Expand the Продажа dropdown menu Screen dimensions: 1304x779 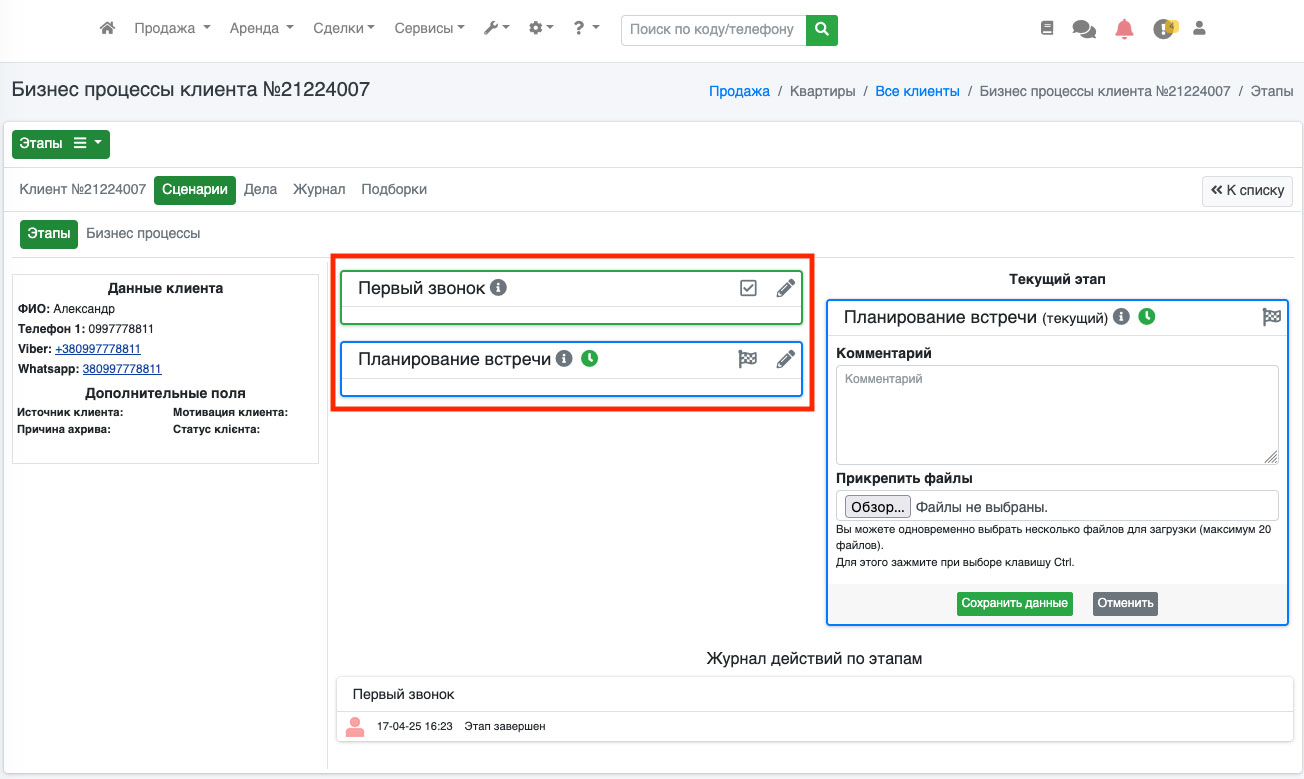[172, 29]
